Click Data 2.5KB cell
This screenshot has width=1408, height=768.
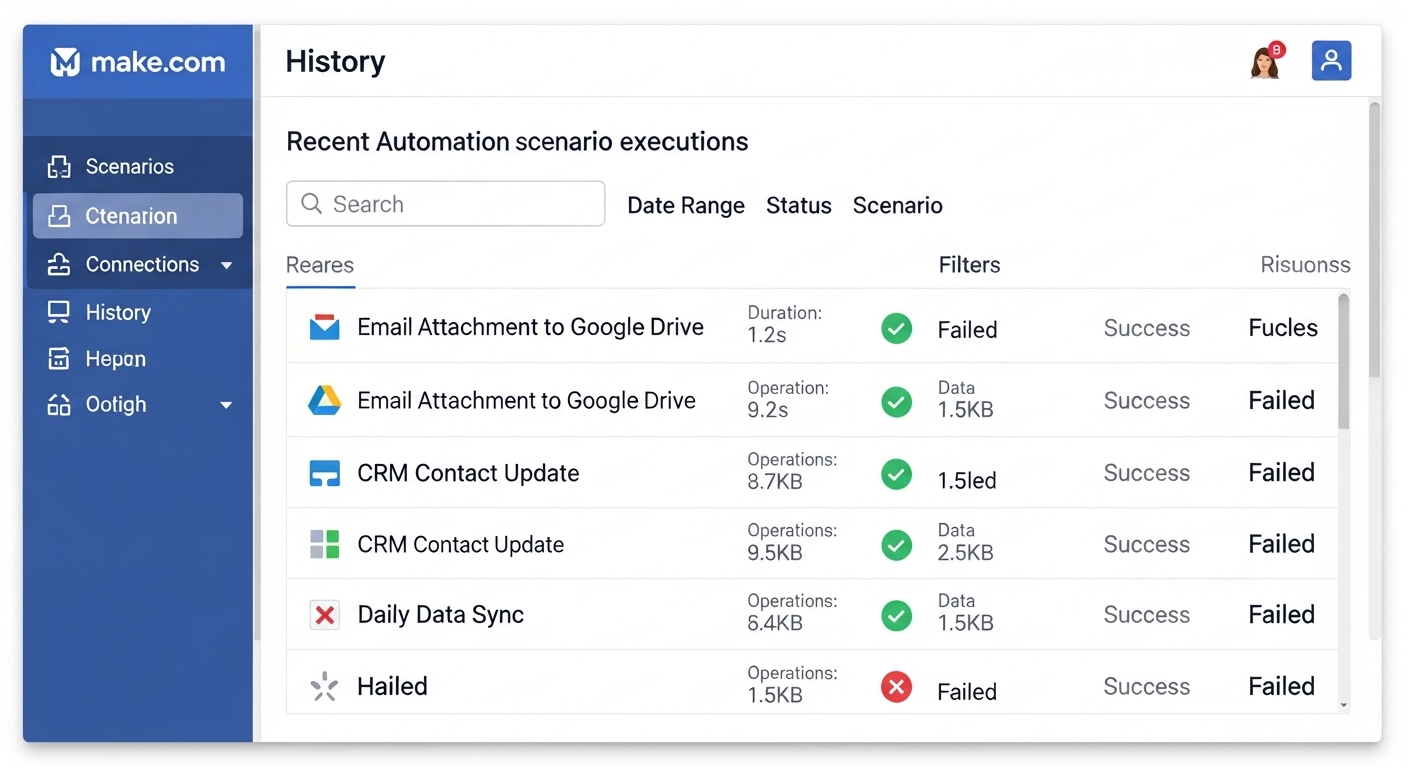click(965, 542)
